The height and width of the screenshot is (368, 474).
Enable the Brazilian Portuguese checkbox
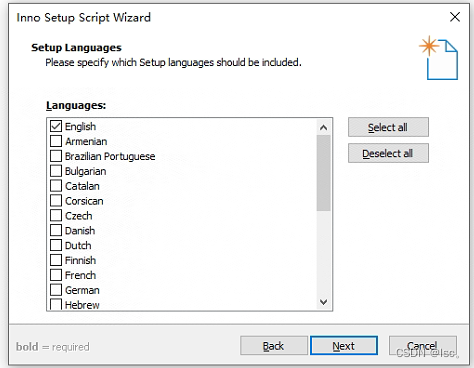[x=56, y=156]
